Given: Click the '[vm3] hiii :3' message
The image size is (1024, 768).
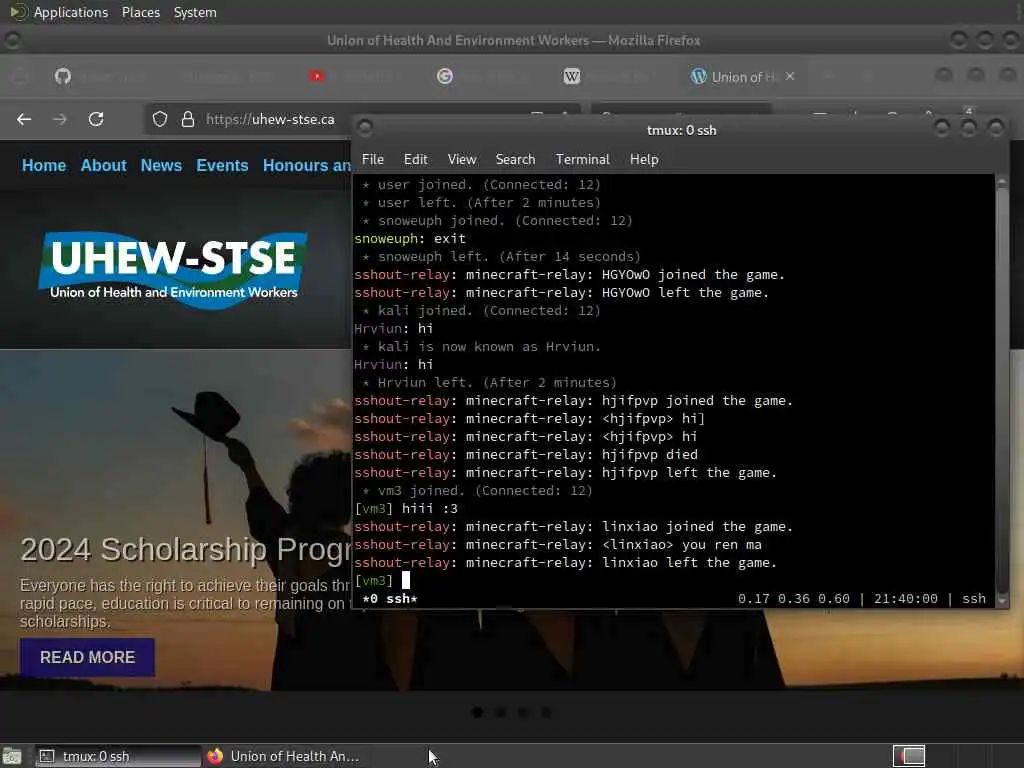Looking at the screenshot, I should pyautogui.click(x=406, y=508).
